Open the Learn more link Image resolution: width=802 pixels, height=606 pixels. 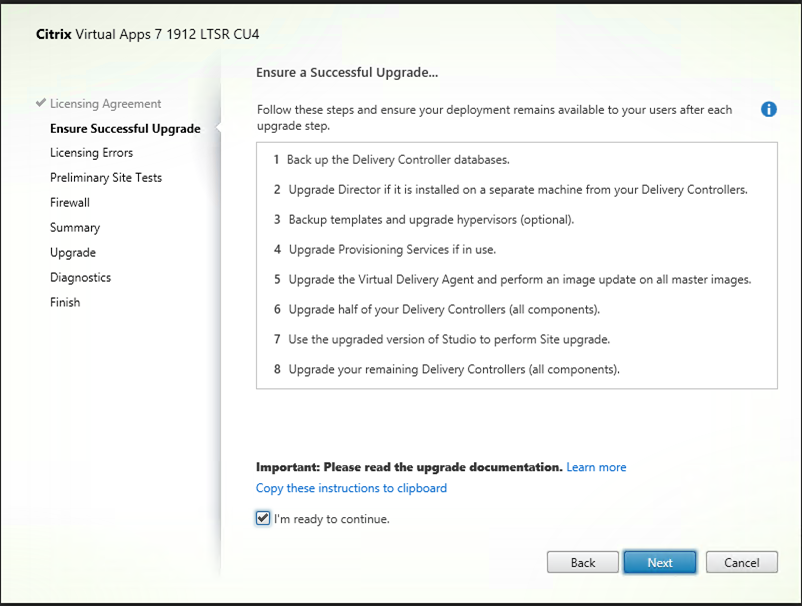(x=596, y=467)
